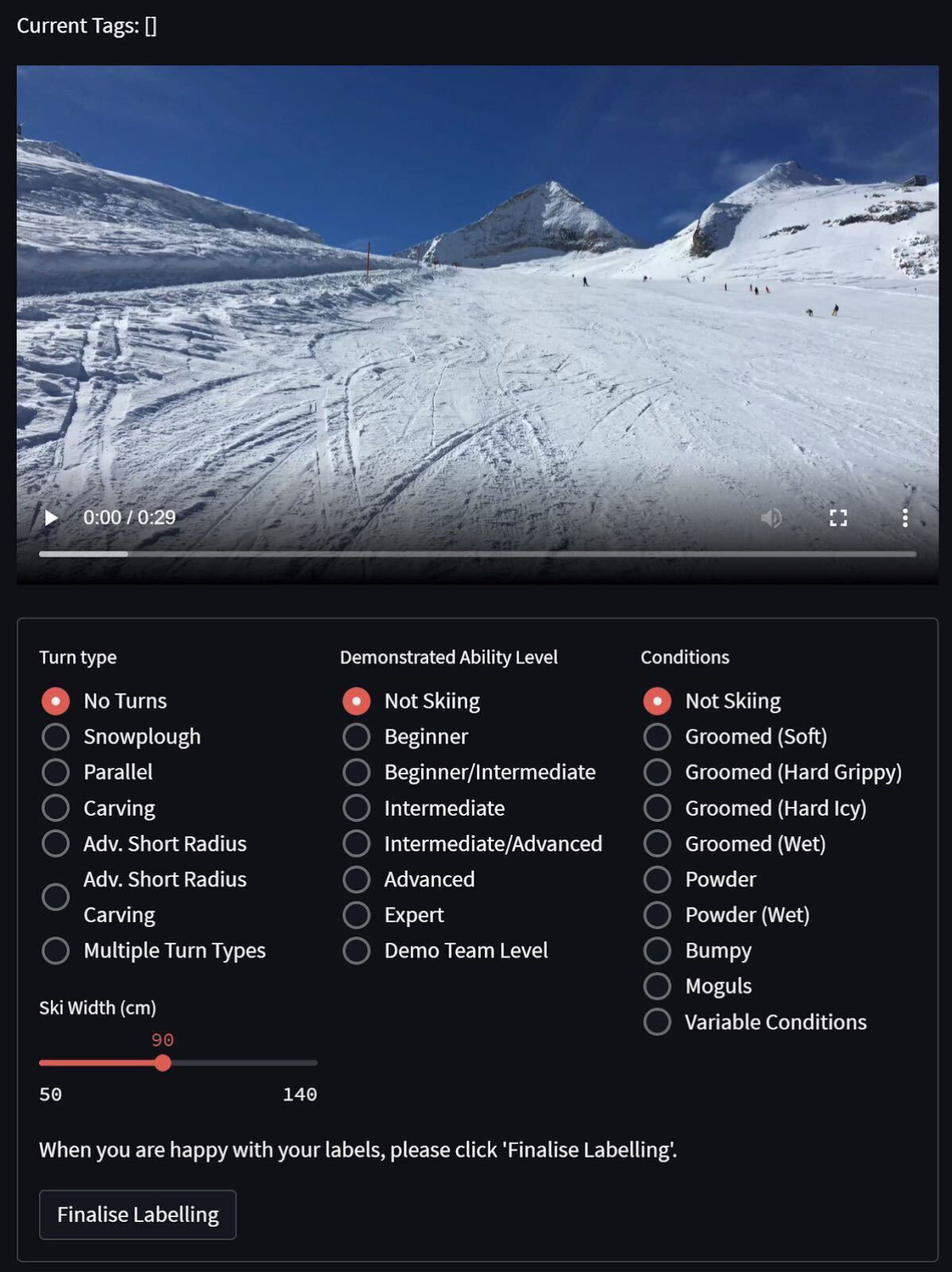Image resolution: width=952 pixels, height=1272 pixels.
Task: Mute the video with speaker icon
Action: point(770,518)
